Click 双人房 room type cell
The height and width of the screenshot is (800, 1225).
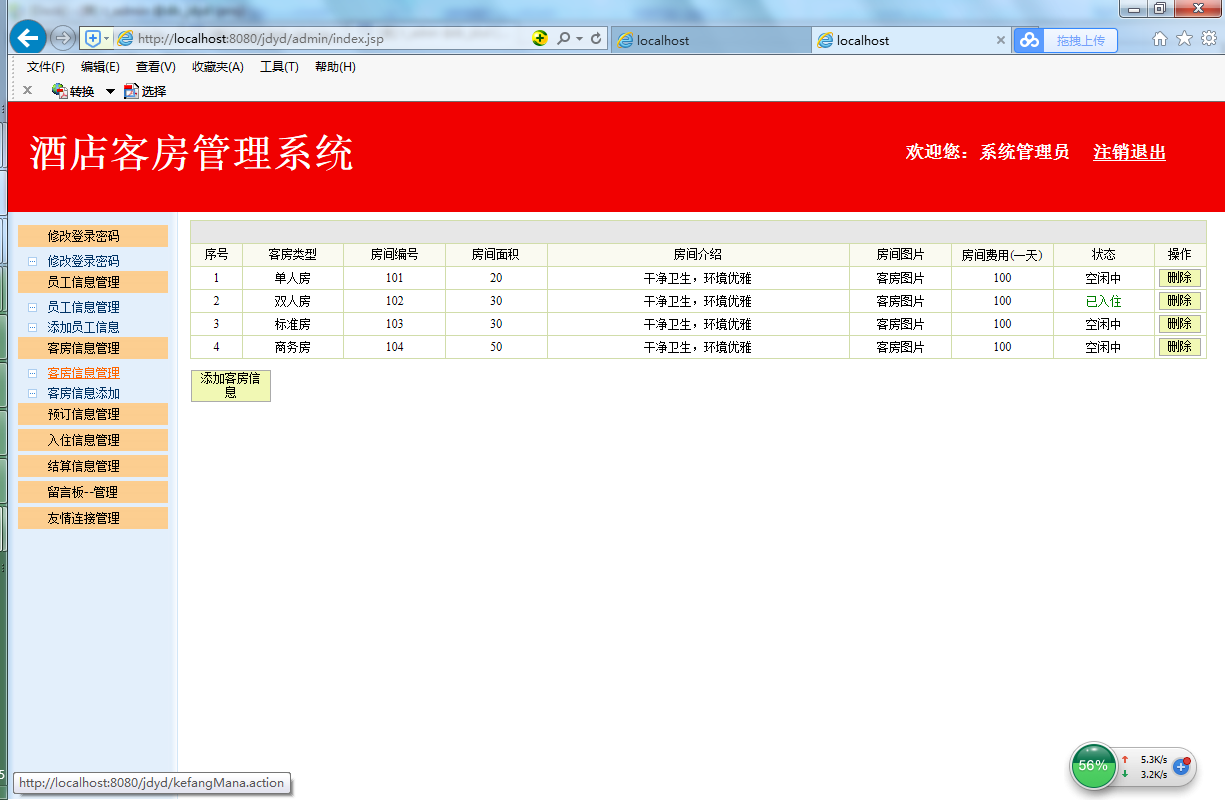[x=292, y=301]
